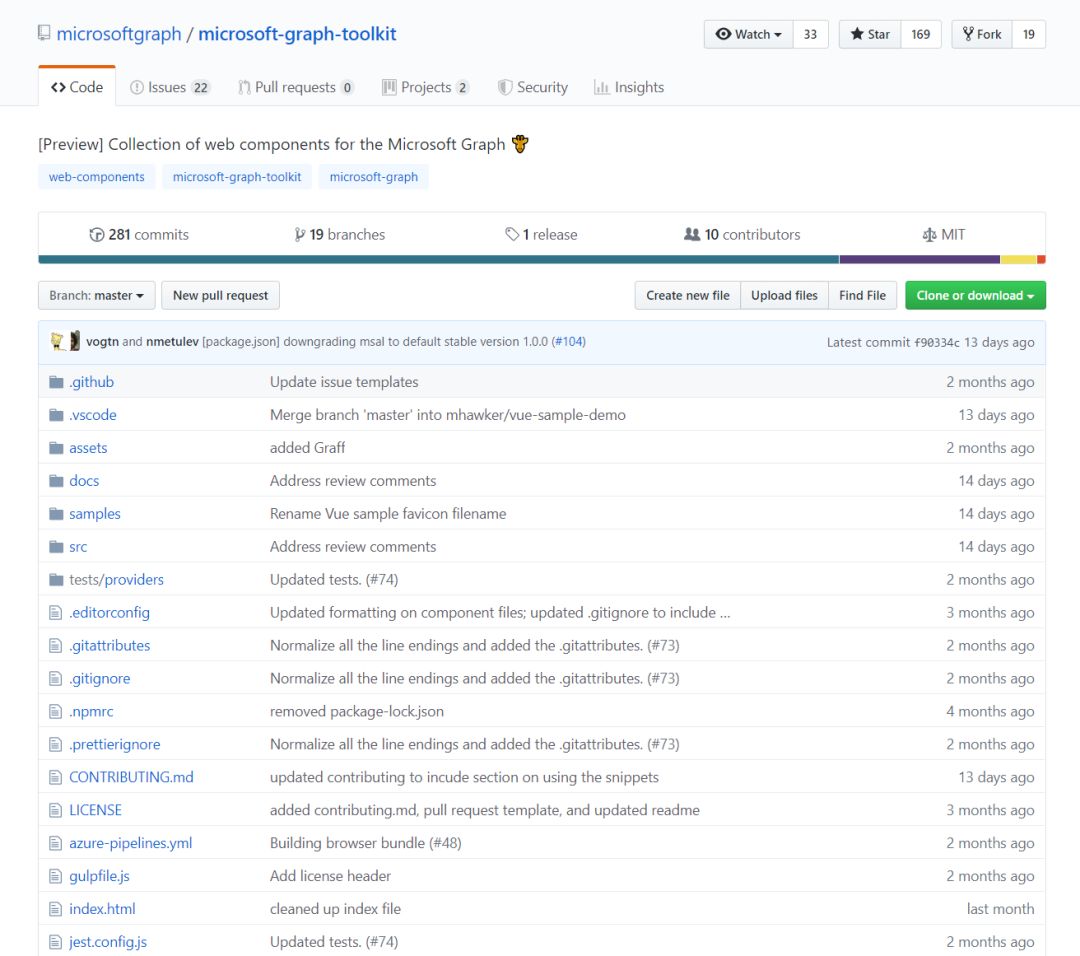Open commit message 'added Graff'

tap(307, 448)
